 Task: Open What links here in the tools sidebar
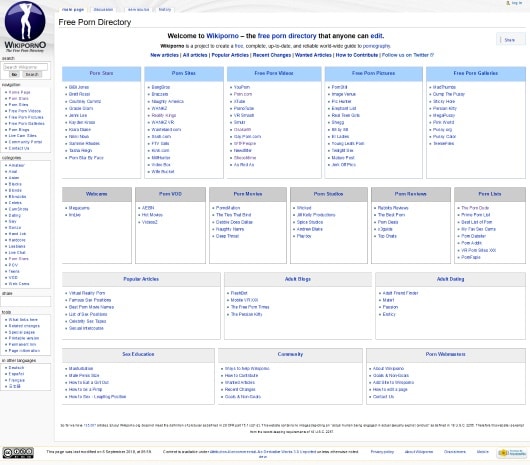point(23,320)
